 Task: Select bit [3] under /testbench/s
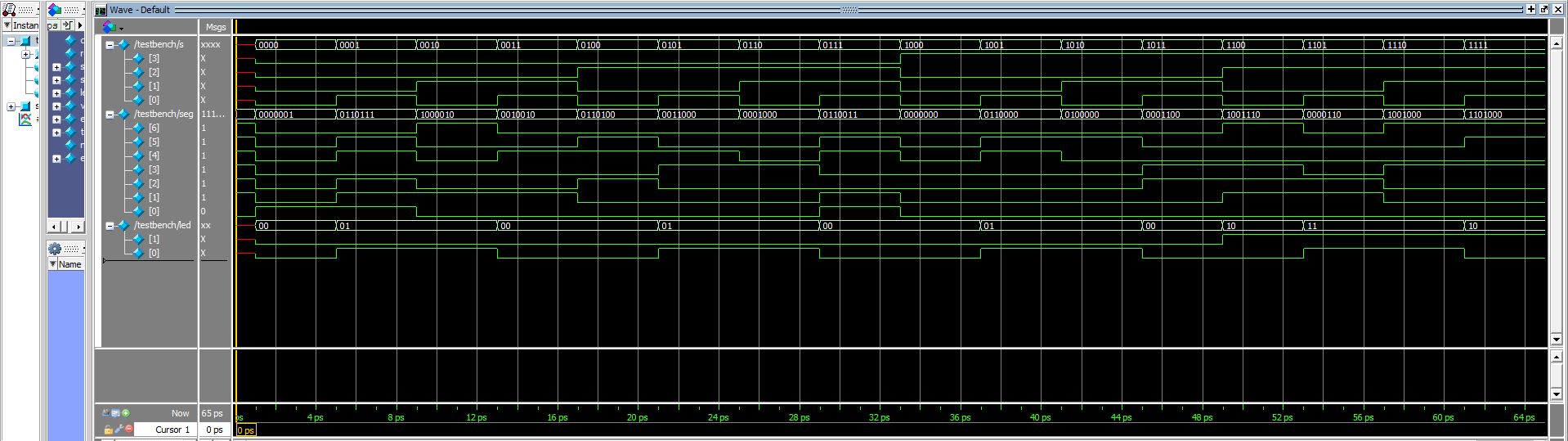tap(154, 58)
